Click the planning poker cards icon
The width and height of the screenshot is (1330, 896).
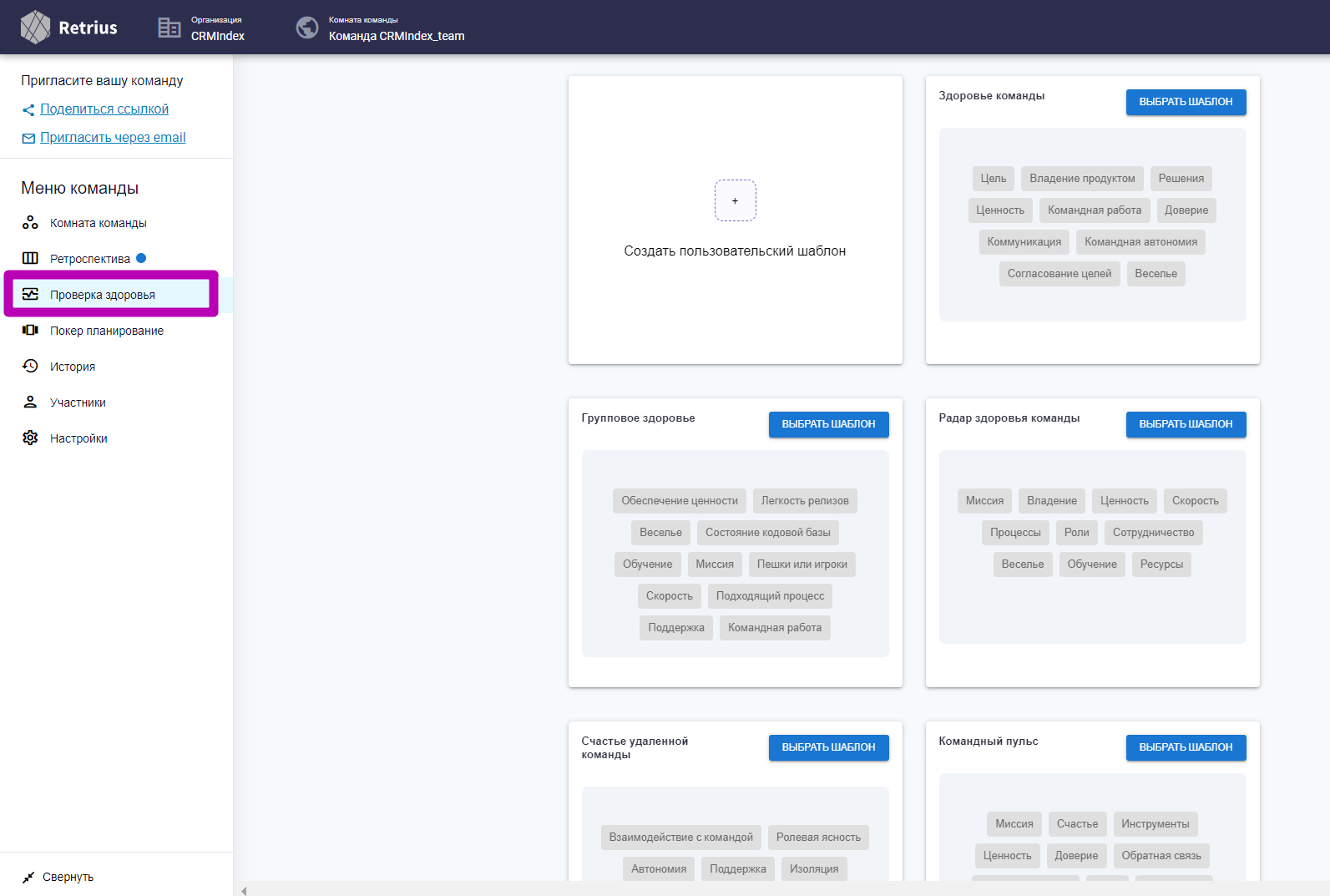(30, 330)
